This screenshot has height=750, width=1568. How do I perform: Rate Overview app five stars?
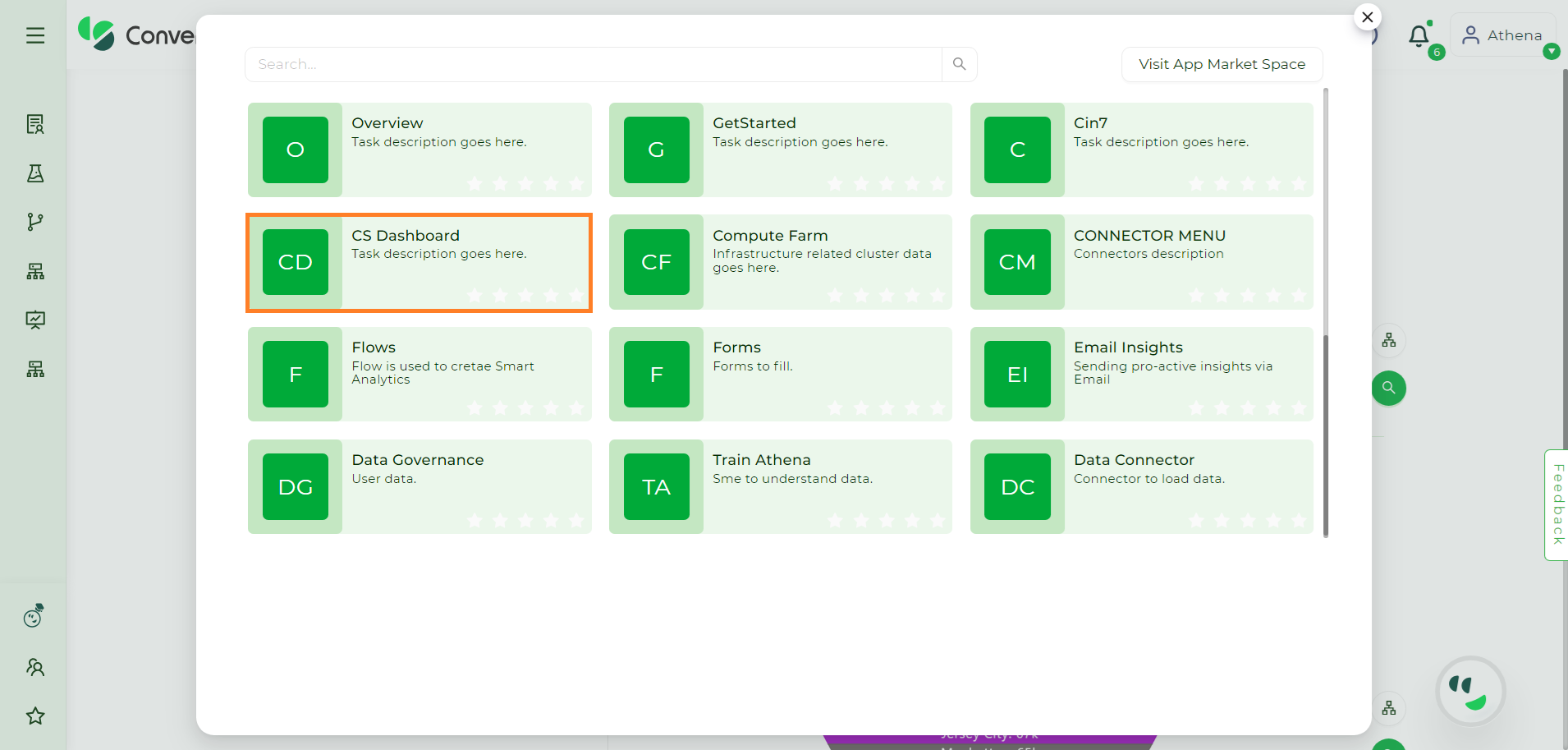(x=576, y=183)
